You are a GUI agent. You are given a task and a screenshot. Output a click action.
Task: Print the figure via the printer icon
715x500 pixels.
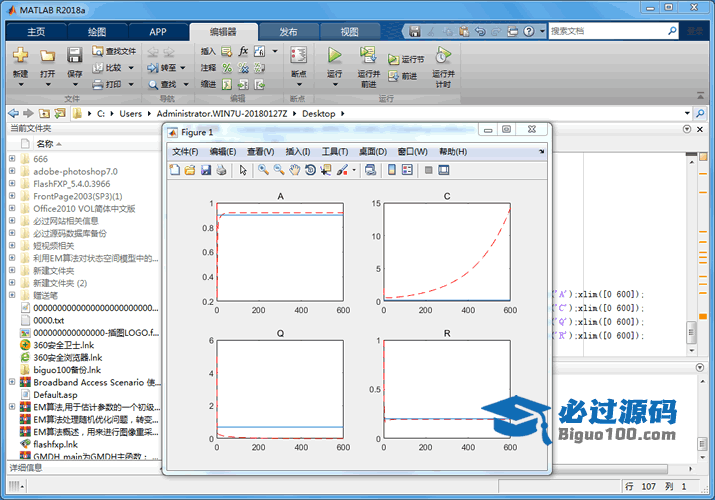221,170
